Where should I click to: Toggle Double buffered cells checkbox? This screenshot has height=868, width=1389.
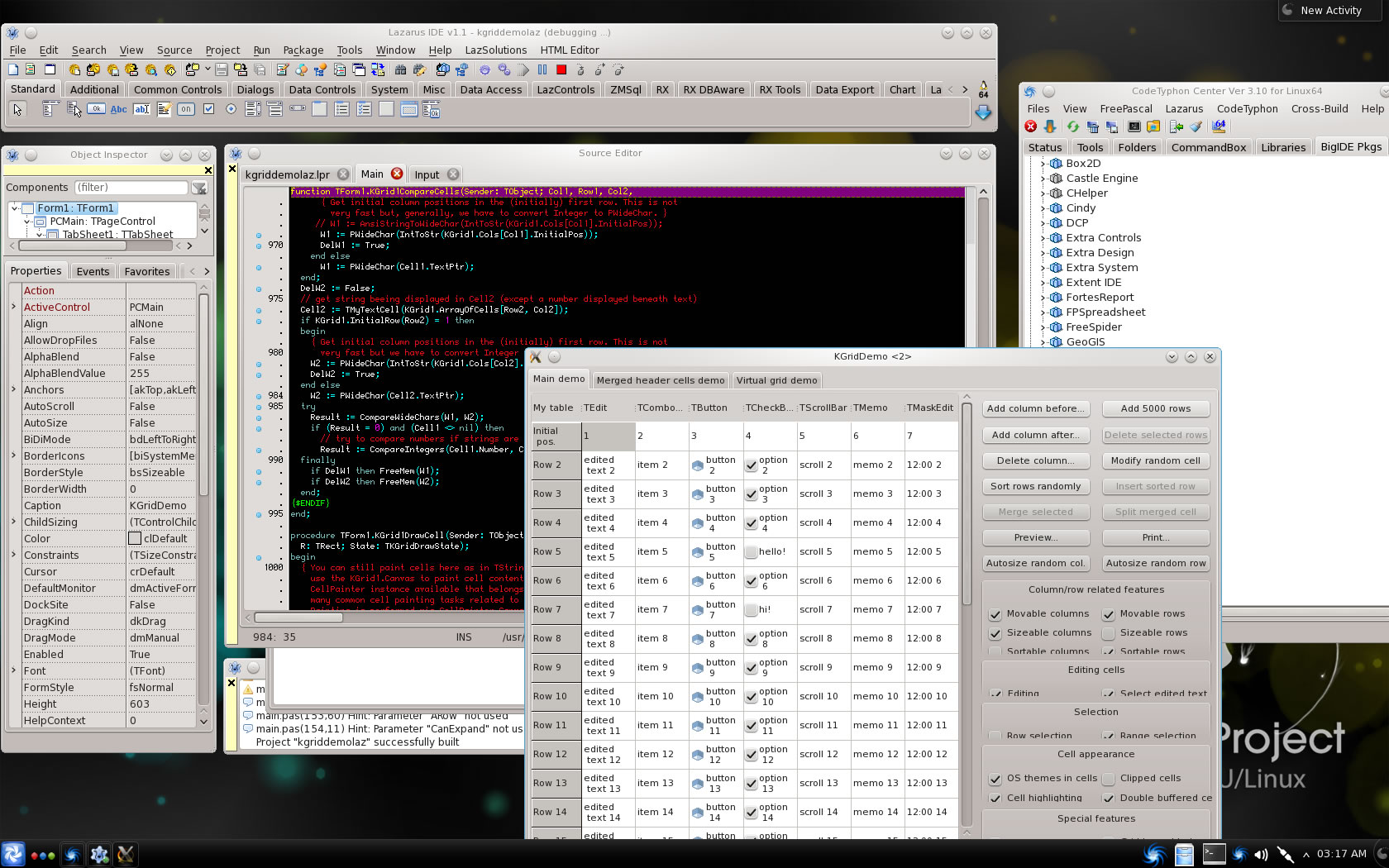point(1109,799)
